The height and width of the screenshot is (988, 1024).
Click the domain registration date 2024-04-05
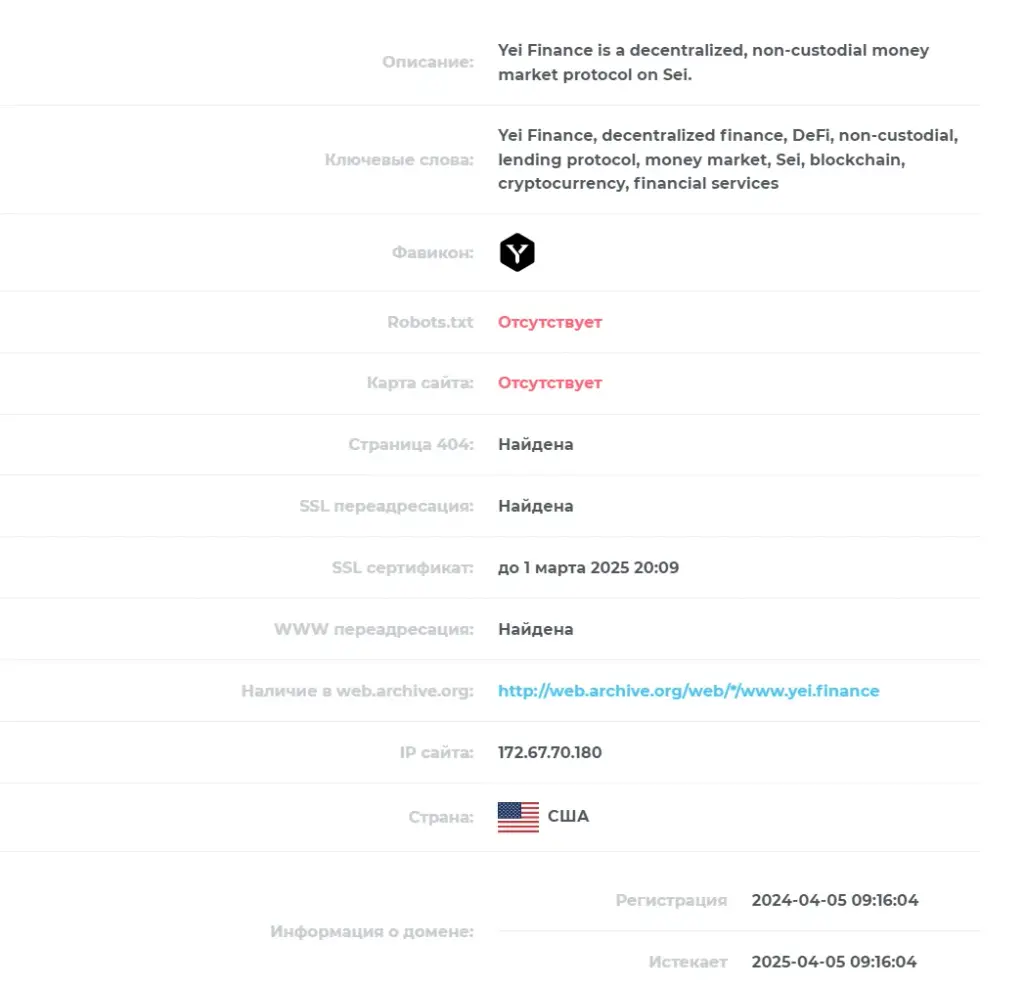pos(835,900)
